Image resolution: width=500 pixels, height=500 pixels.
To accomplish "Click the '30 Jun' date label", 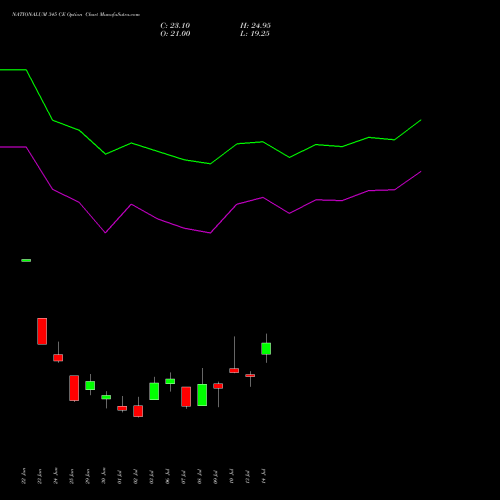I will [103, 476].
